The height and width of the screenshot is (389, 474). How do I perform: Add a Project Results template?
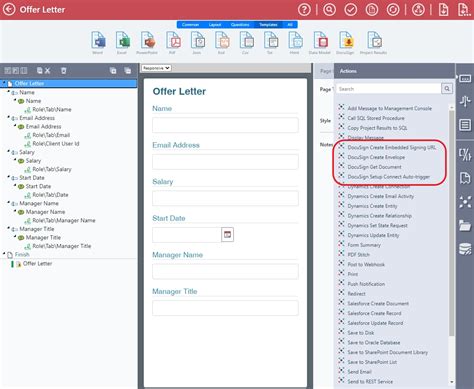tap(374, 43)
